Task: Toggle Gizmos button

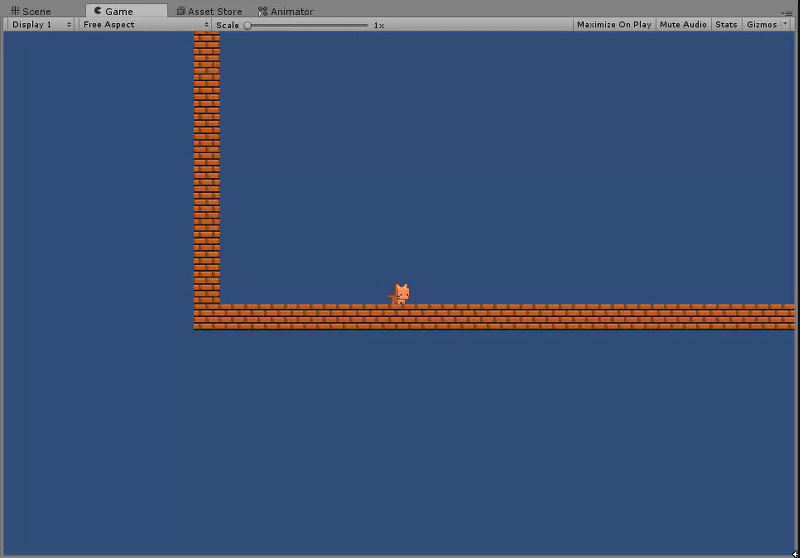Action: pyautogui.click(x=761, y=24)
